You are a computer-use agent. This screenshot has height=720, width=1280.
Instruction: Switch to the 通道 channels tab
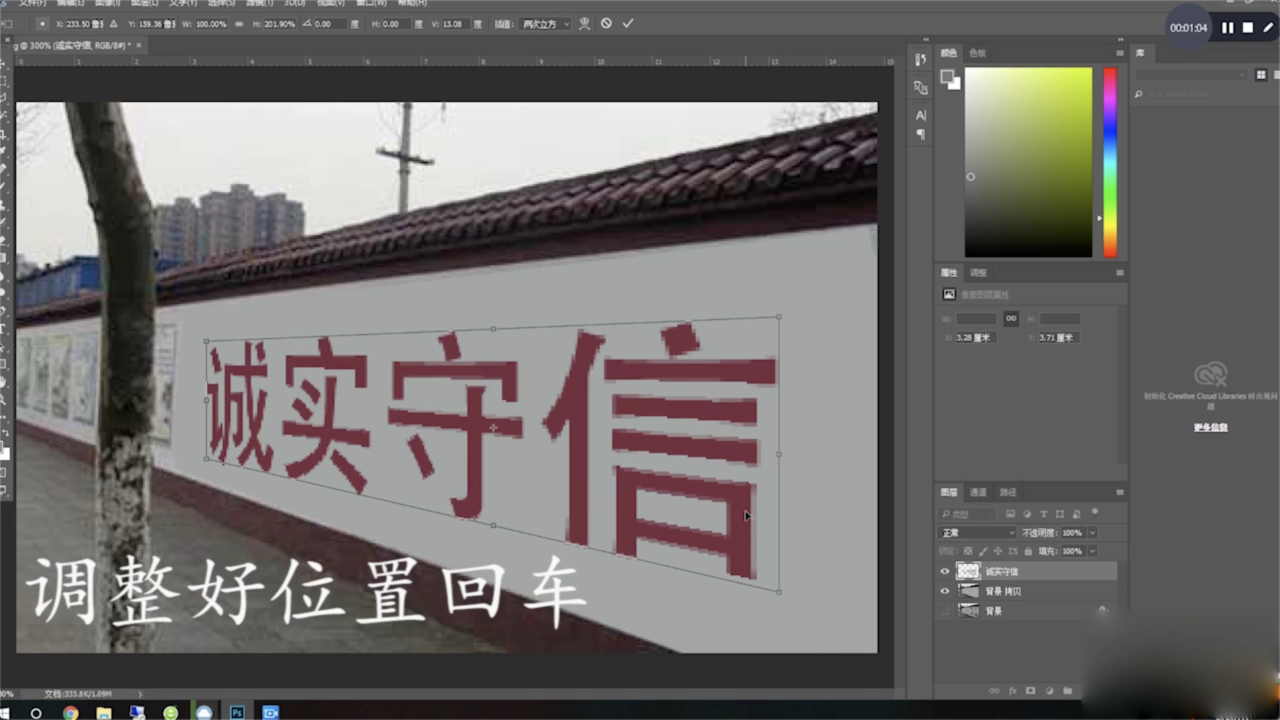979,492
